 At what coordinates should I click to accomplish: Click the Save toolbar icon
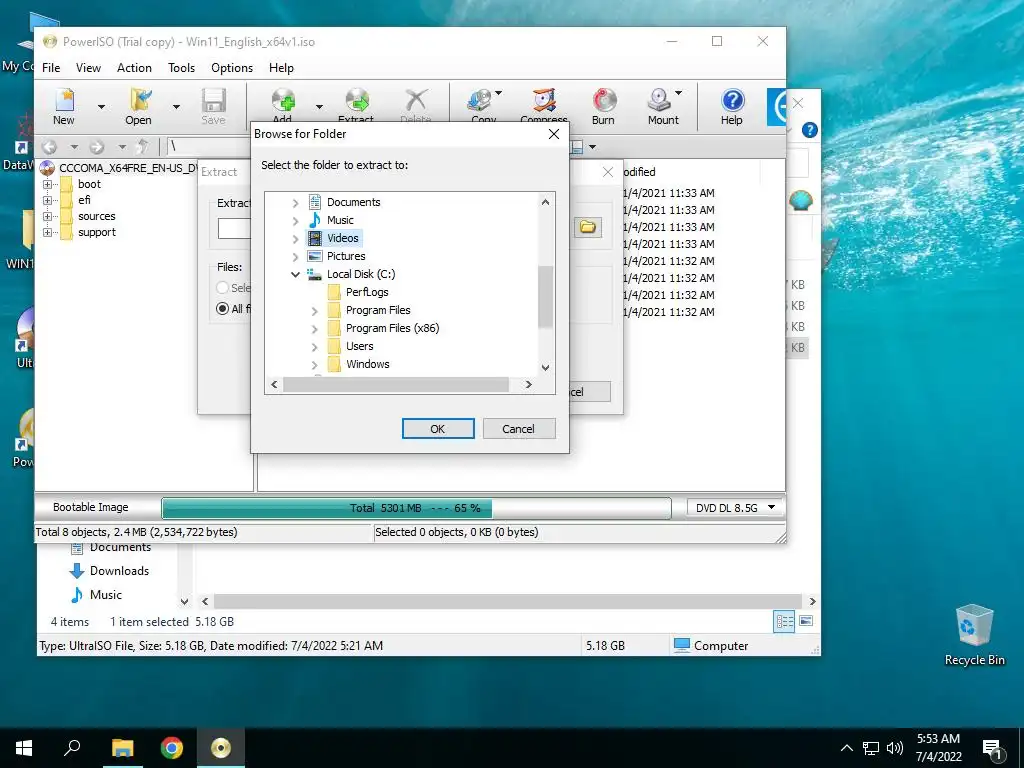coord(214,106)
